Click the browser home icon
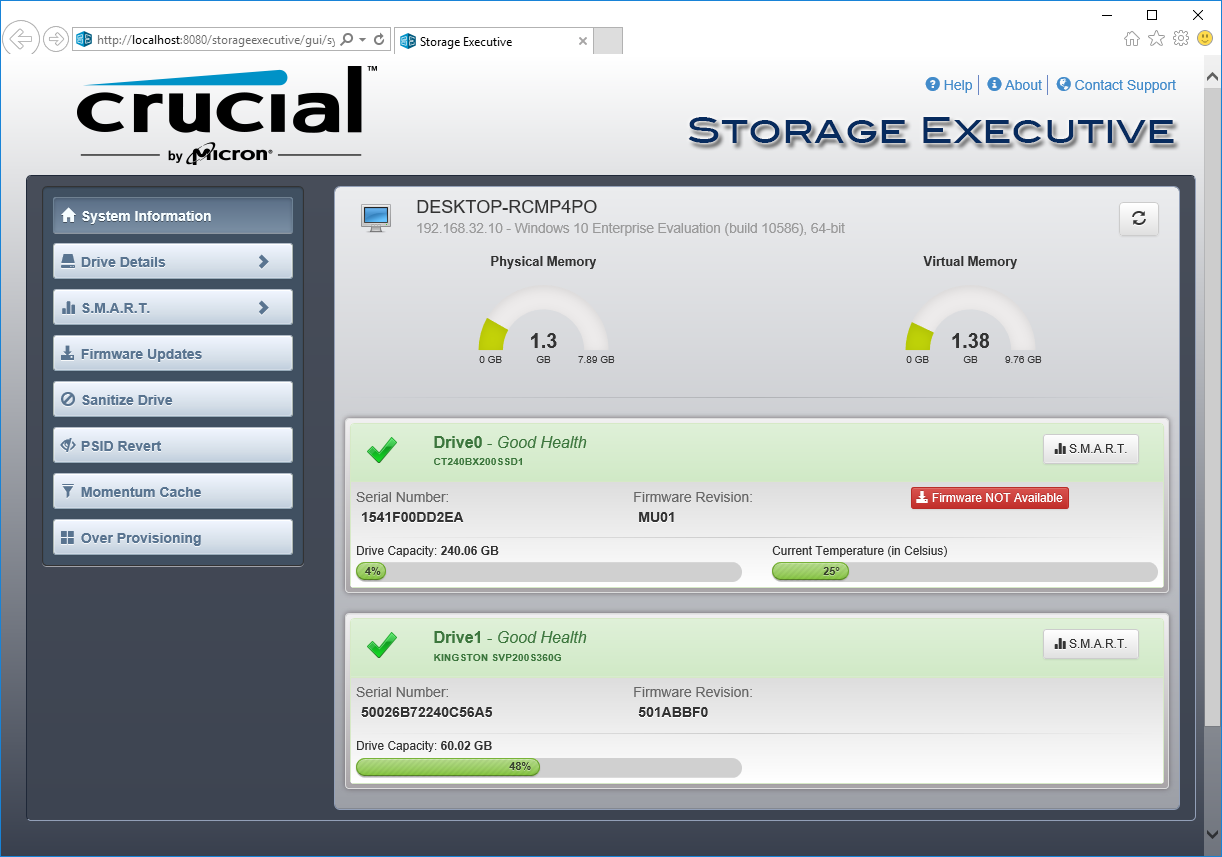 [1132, 38]
